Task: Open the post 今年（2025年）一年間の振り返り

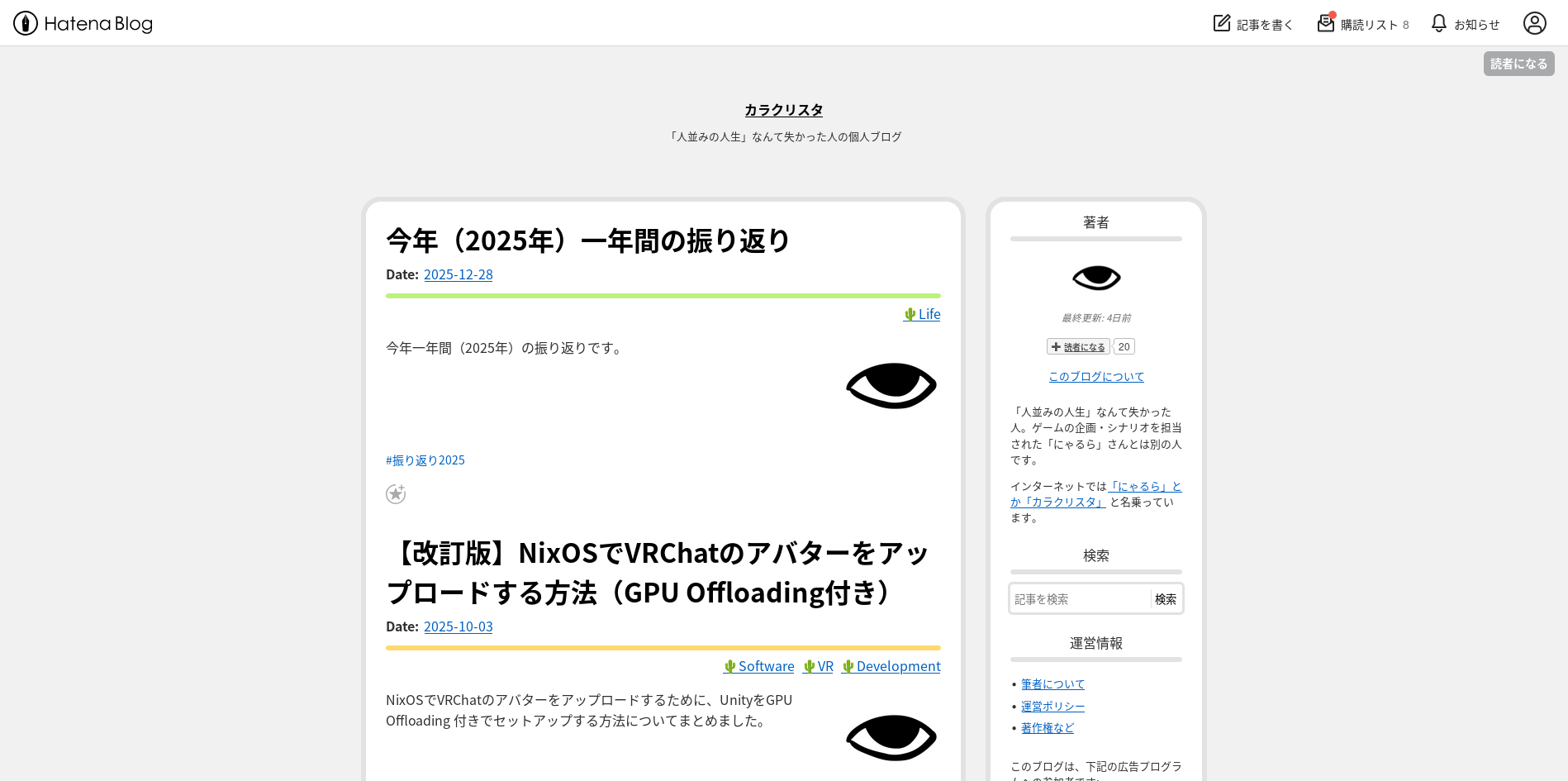Action: click(588, 240)
